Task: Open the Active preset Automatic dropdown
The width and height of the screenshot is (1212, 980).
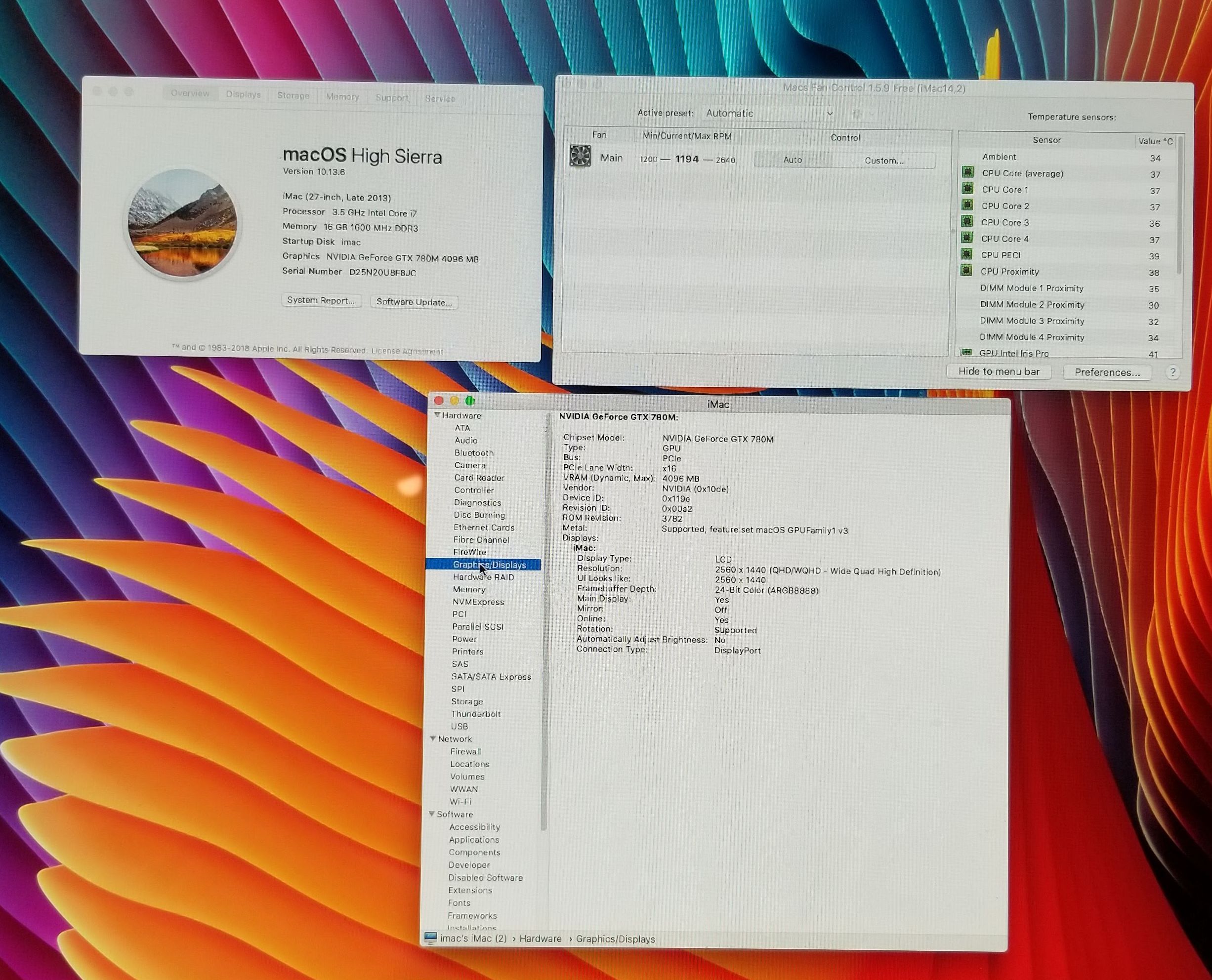Action: click(769, 114)
